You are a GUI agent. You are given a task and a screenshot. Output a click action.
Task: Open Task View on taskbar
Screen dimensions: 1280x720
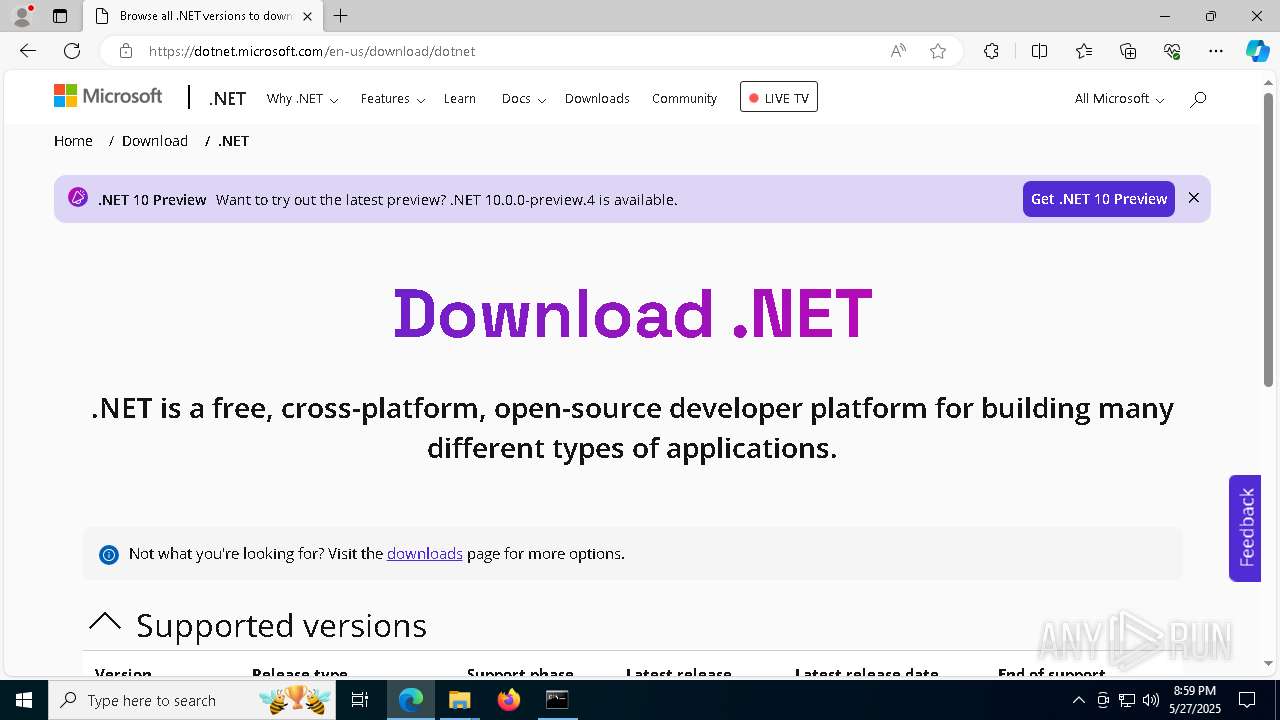[361, 700]
